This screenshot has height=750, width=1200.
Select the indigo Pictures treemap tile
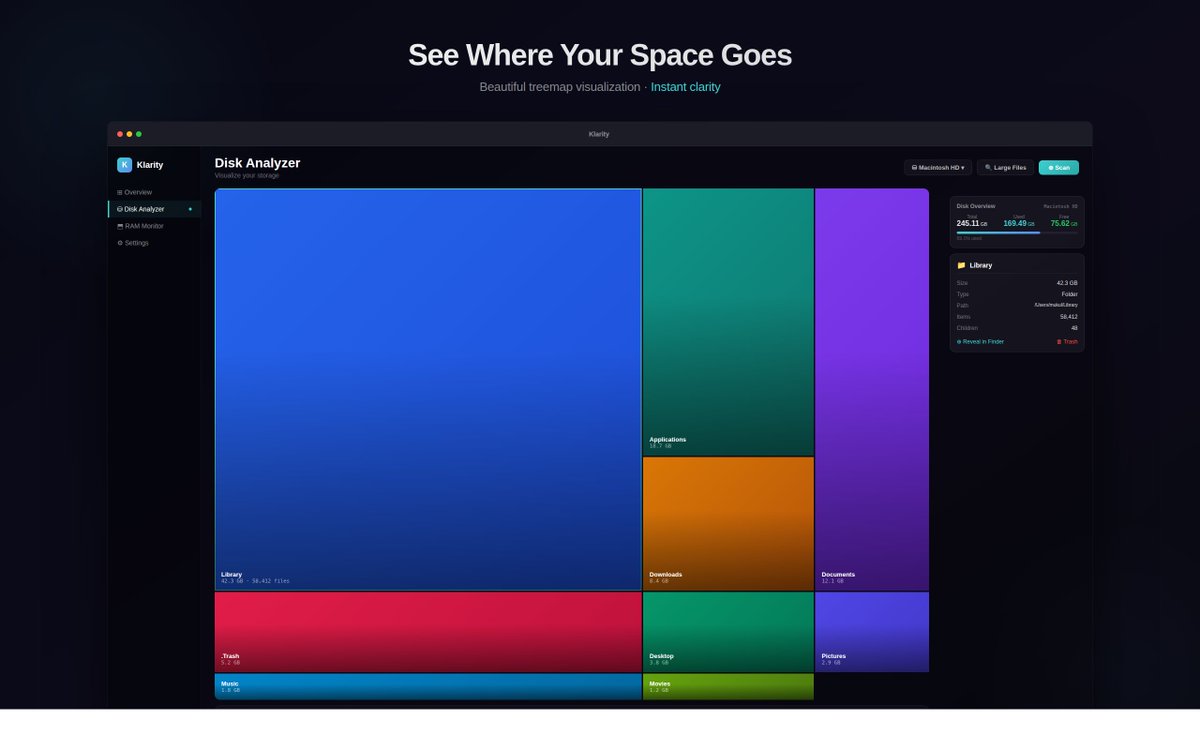[x=872, y=632]
